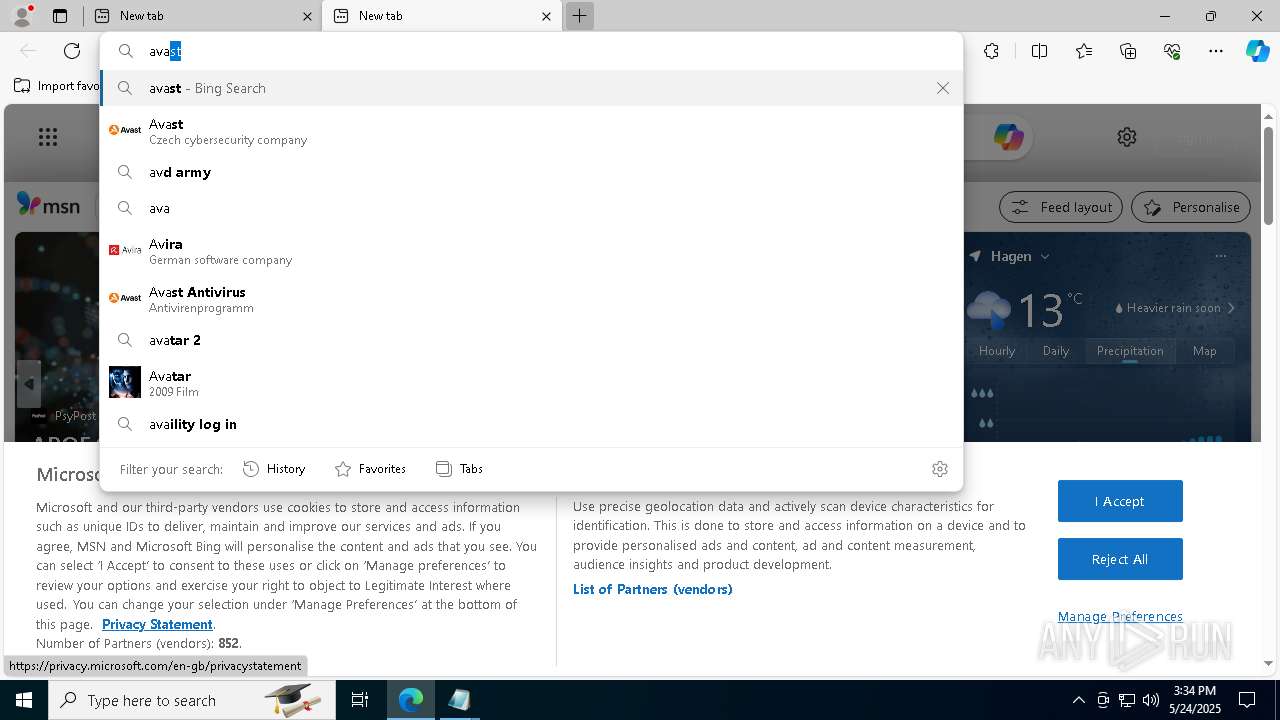Select the ava search suggestion
The image size is (1280, 720).
coord(531,208)
